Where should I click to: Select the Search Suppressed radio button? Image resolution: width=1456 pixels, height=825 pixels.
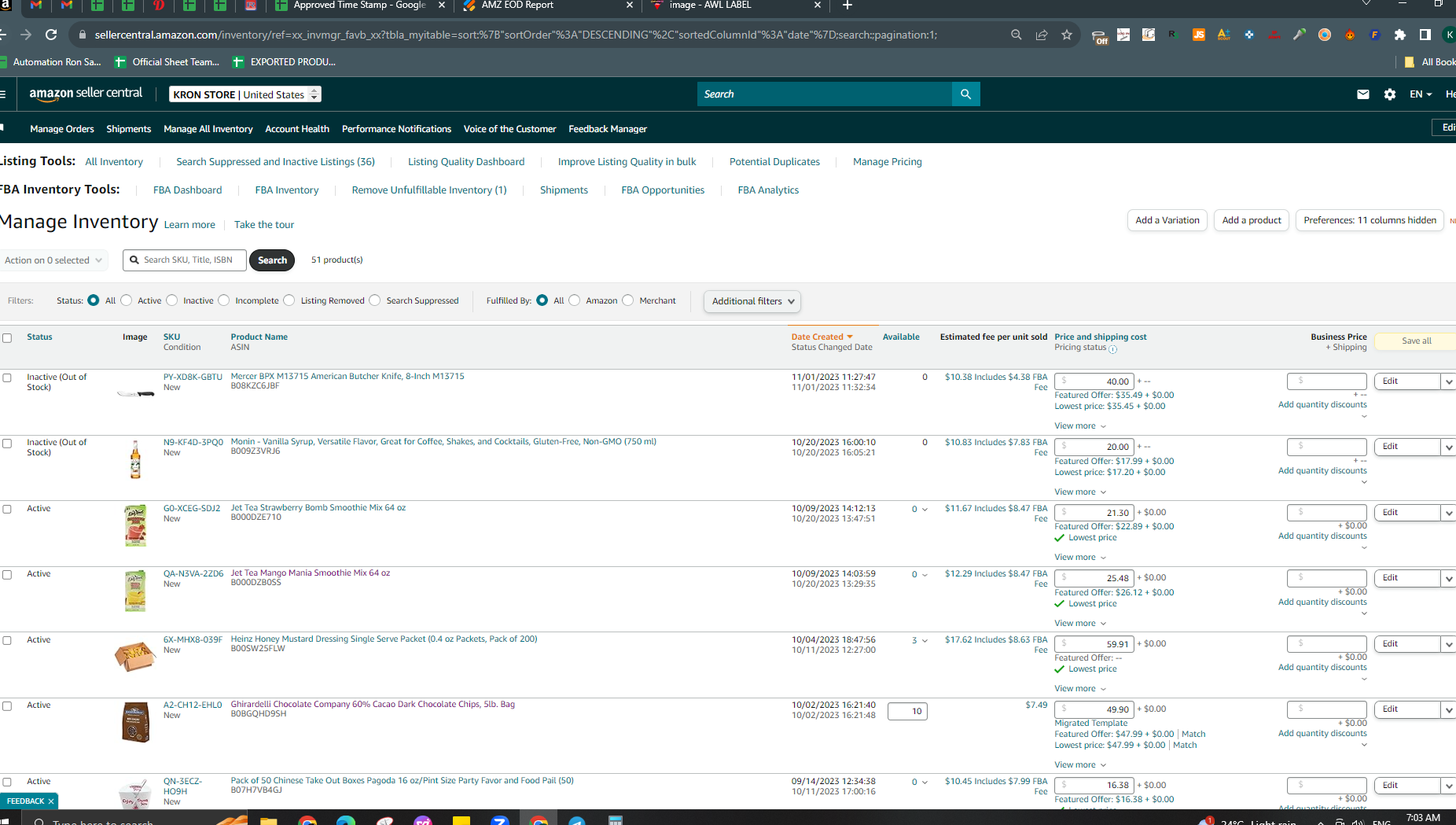(375, 300)
